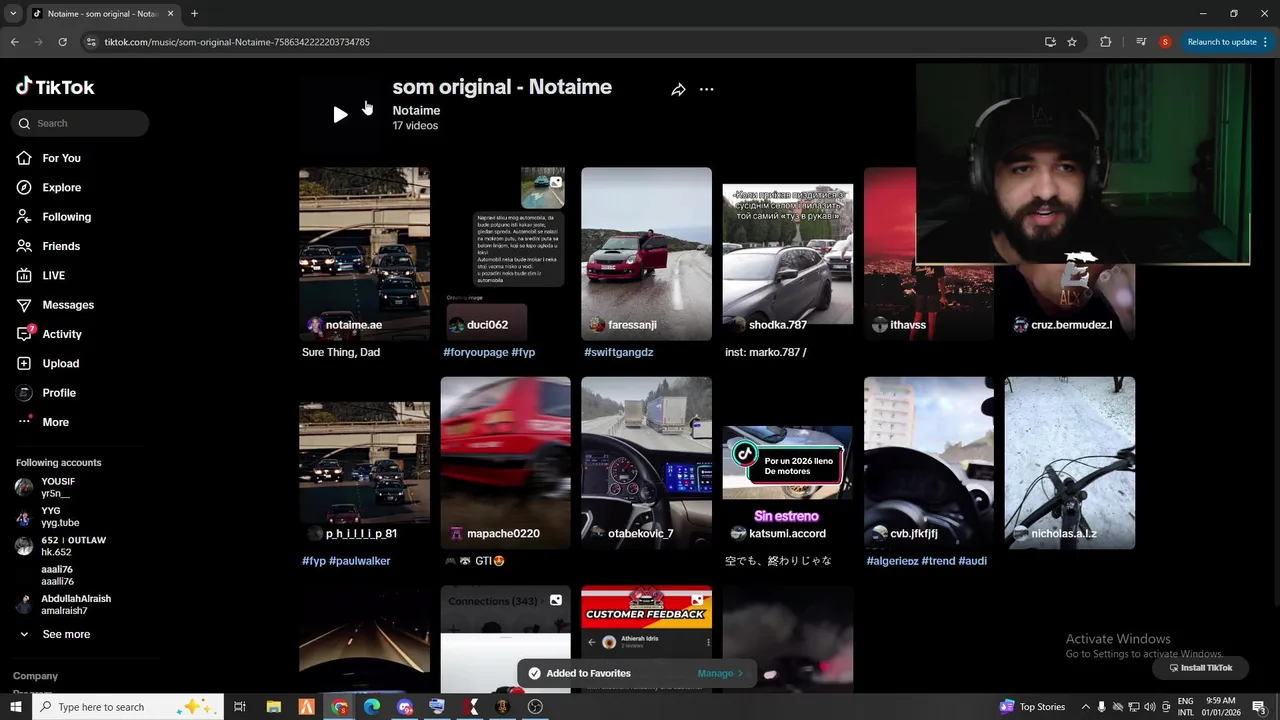Click Upload in the sidebar
Viewport: 1280px width, 720px height.
60,363
